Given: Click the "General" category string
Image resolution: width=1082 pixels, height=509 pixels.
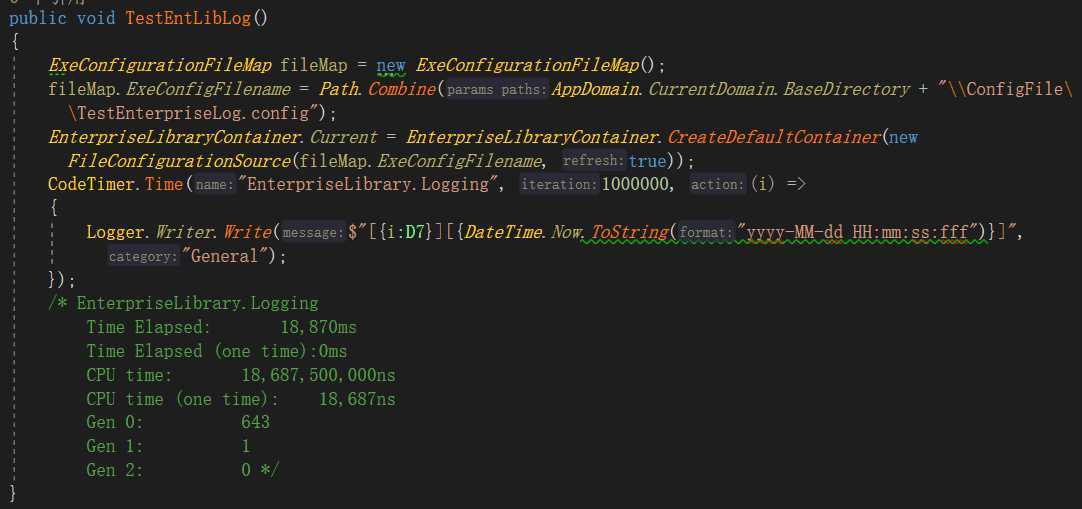Looking at the screenshot, I should point(224,257).
